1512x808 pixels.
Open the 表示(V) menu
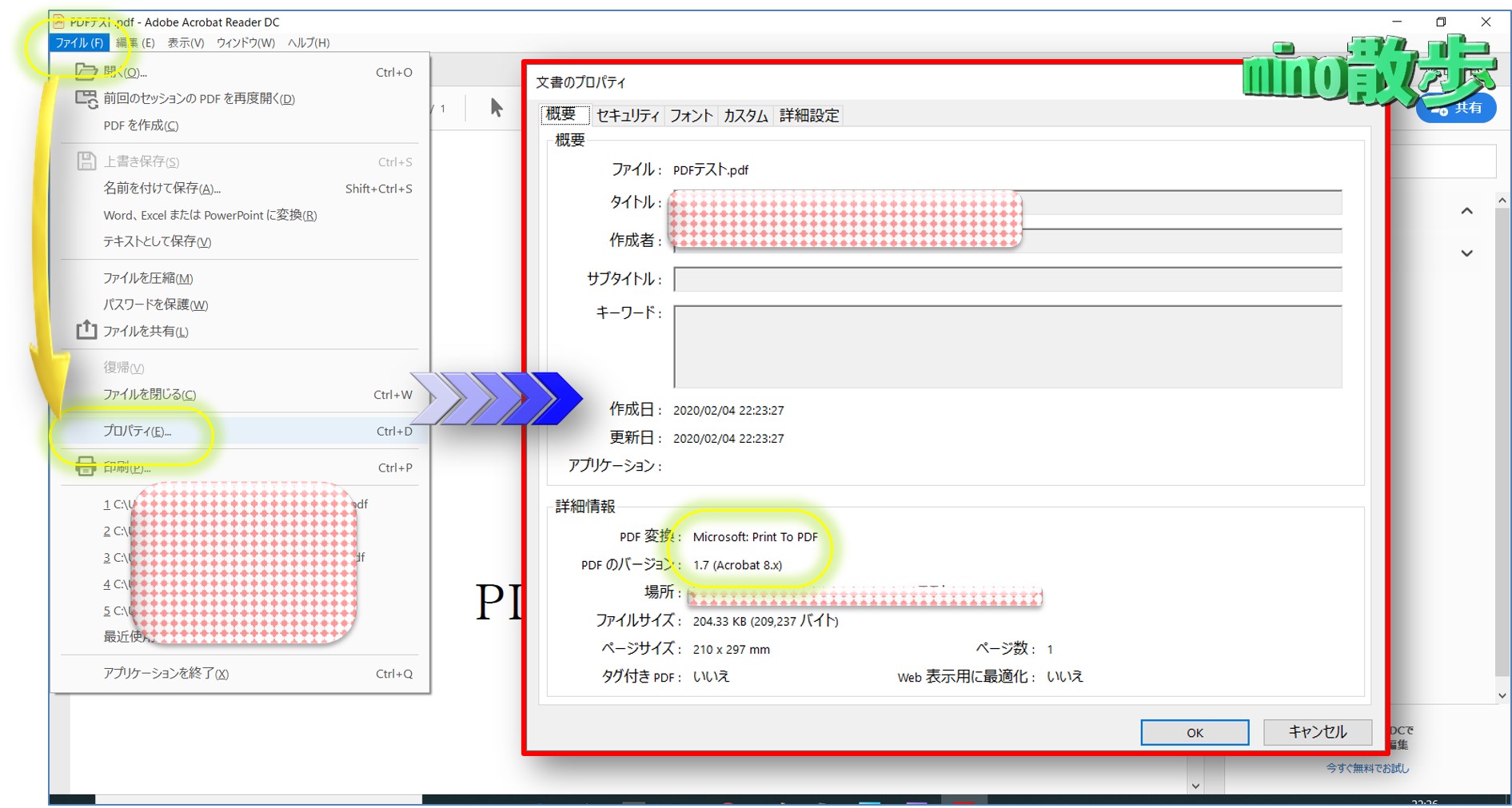pyautogui.click(x=186, y=43)
